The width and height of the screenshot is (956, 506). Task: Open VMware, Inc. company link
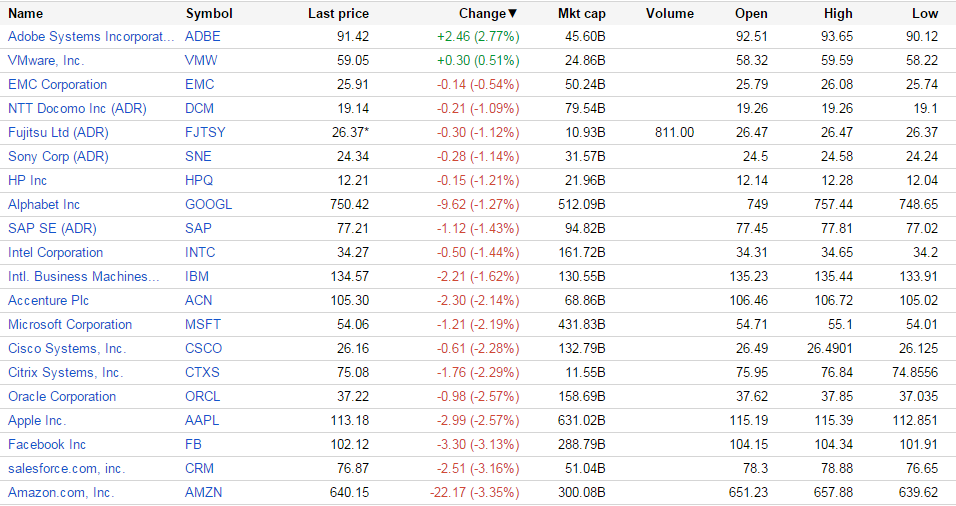click(46, 60)
